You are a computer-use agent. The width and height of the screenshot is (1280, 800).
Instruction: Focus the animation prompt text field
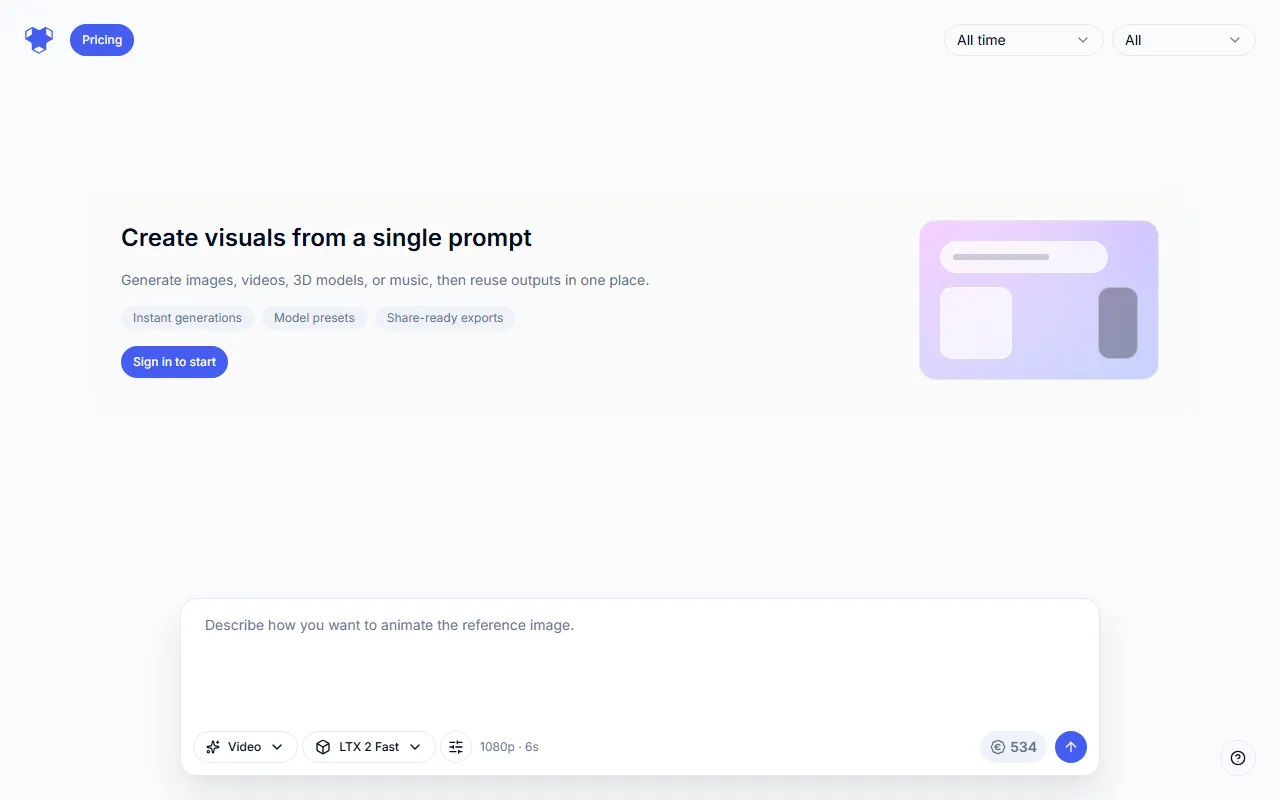click(x=640, y=660)
